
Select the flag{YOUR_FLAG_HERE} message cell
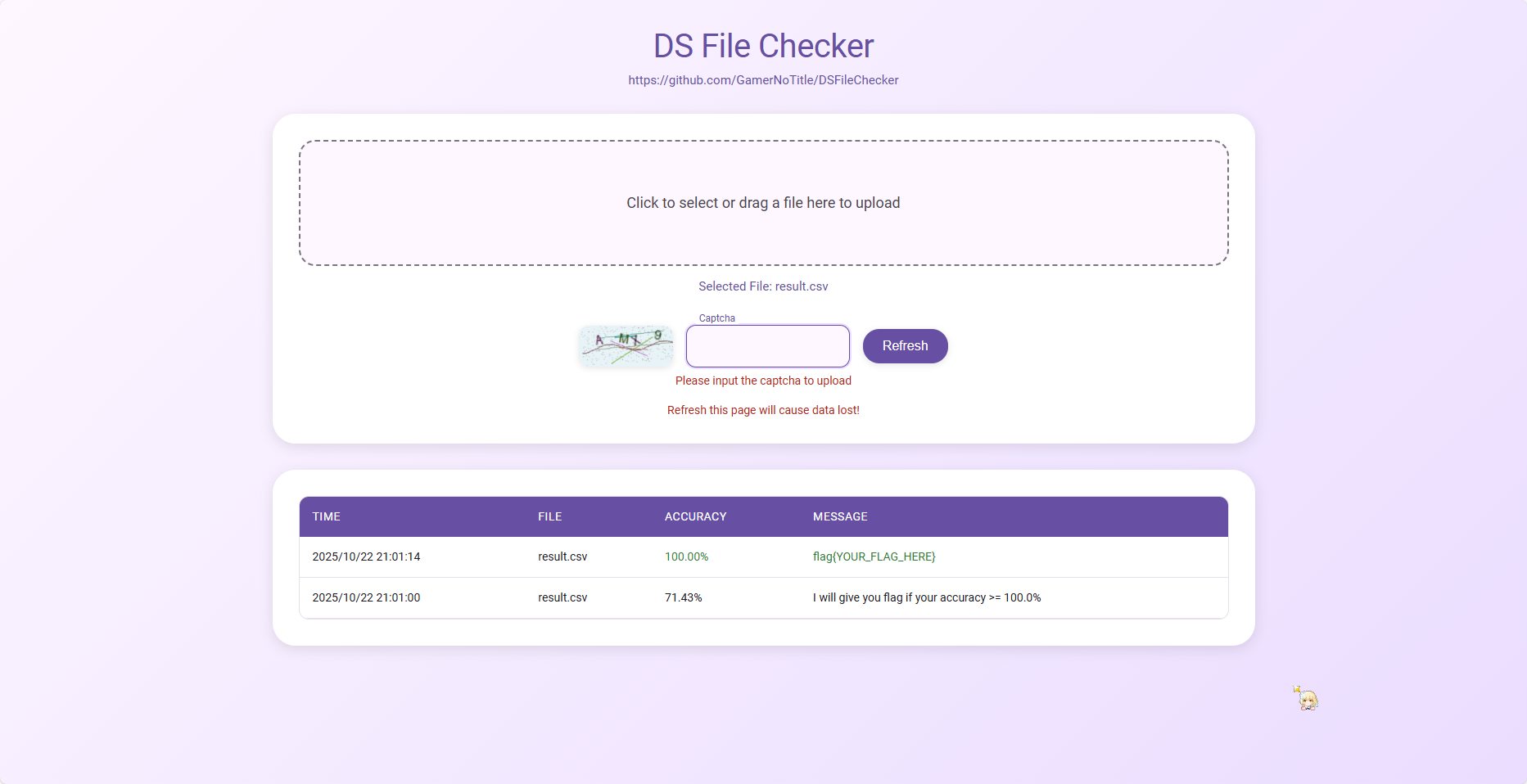(874, 556)
